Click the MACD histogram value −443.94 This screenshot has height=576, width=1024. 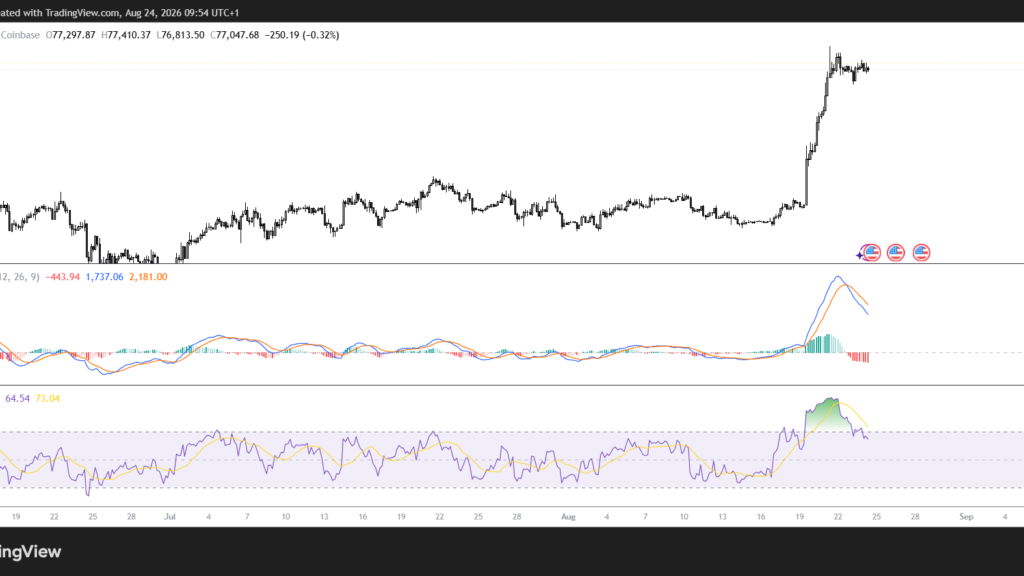63,277
